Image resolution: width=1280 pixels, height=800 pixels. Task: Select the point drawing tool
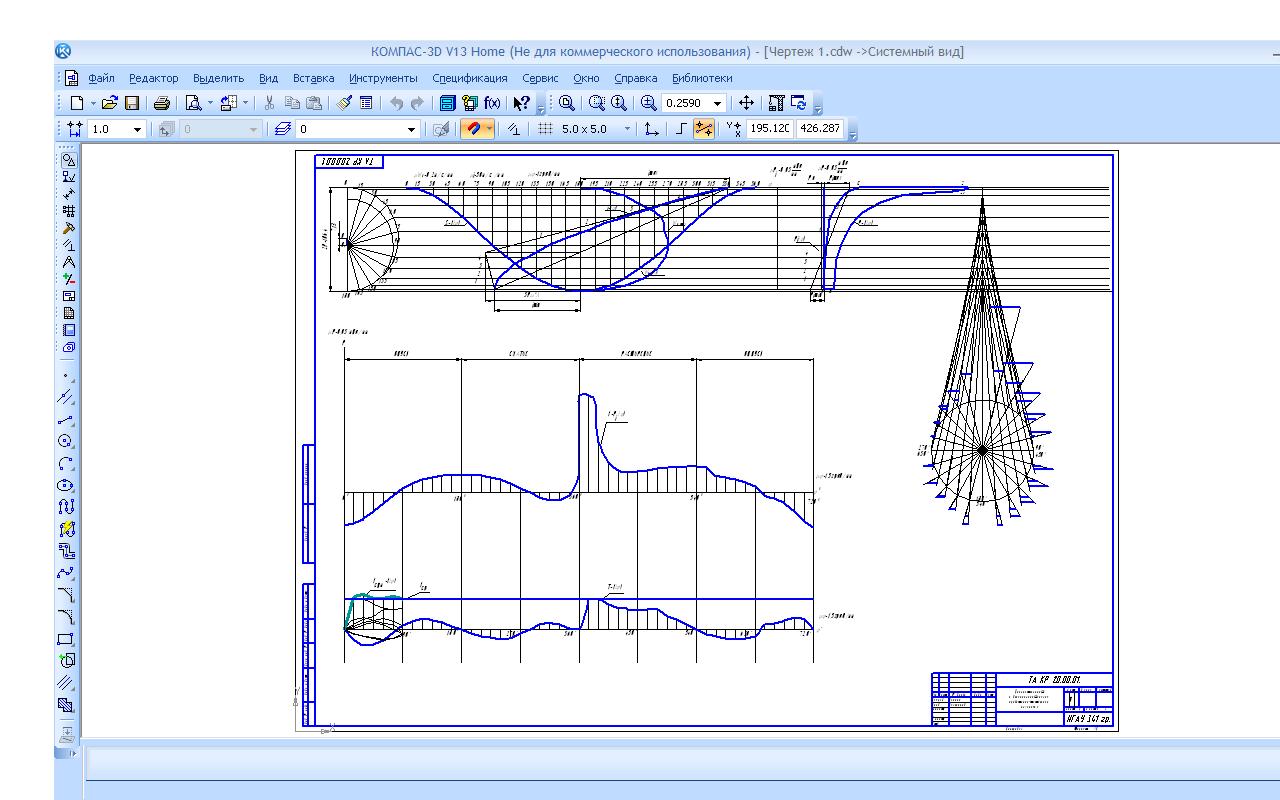67,376
